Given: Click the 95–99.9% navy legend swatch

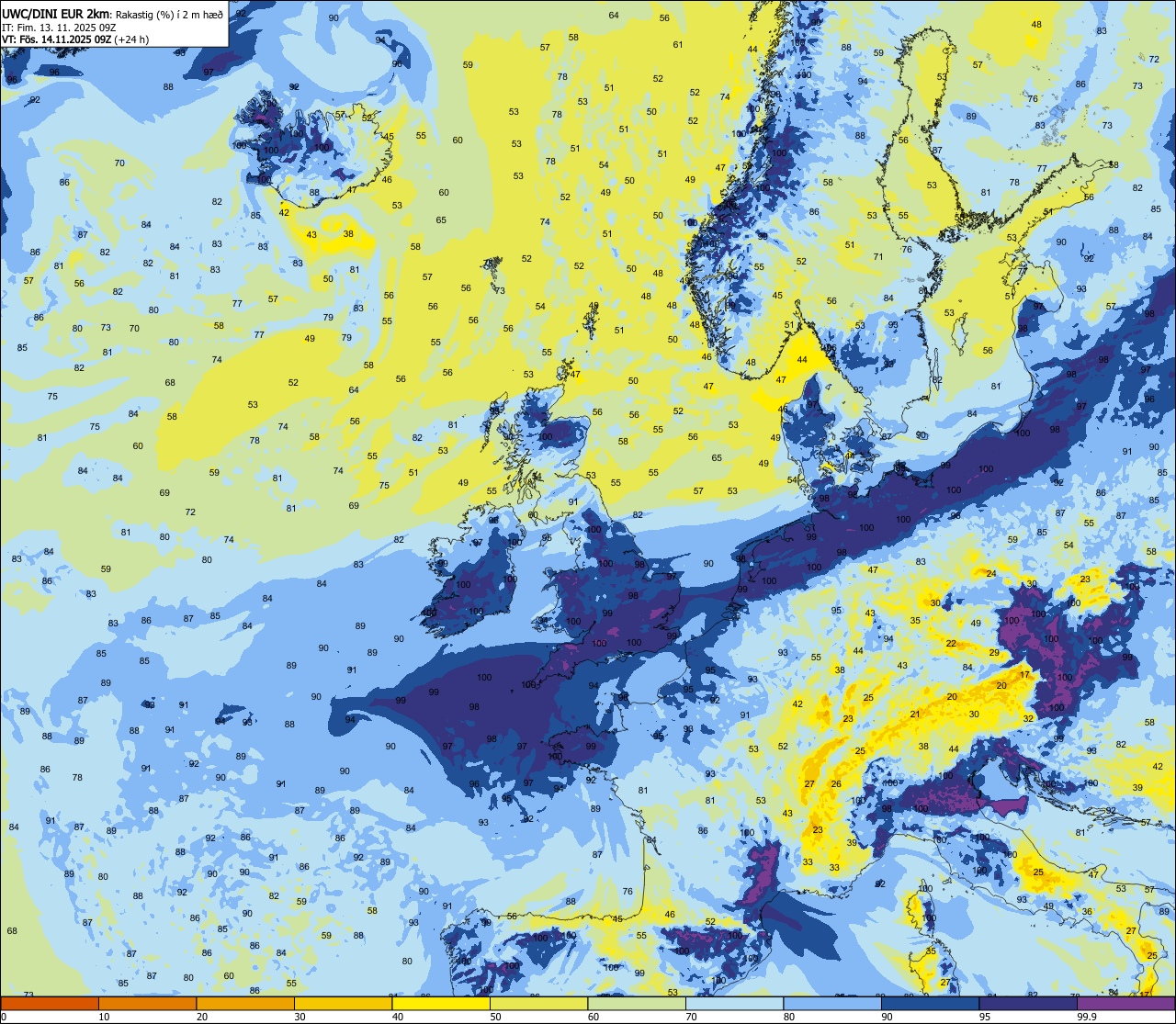Looking at the screenshot, I should (1028, 1003).
